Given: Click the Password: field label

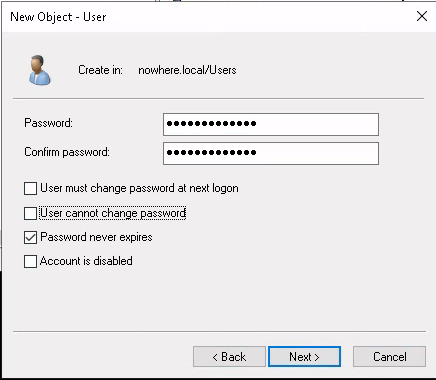Looking at the screenshot, I should coord(48,123).
